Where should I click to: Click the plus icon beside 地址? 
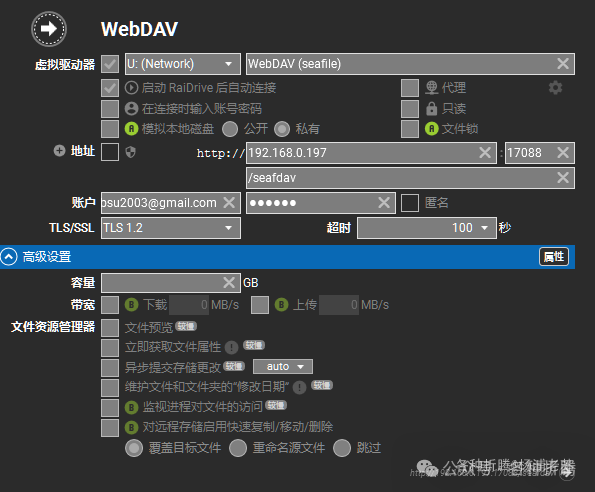pos(59,151)
